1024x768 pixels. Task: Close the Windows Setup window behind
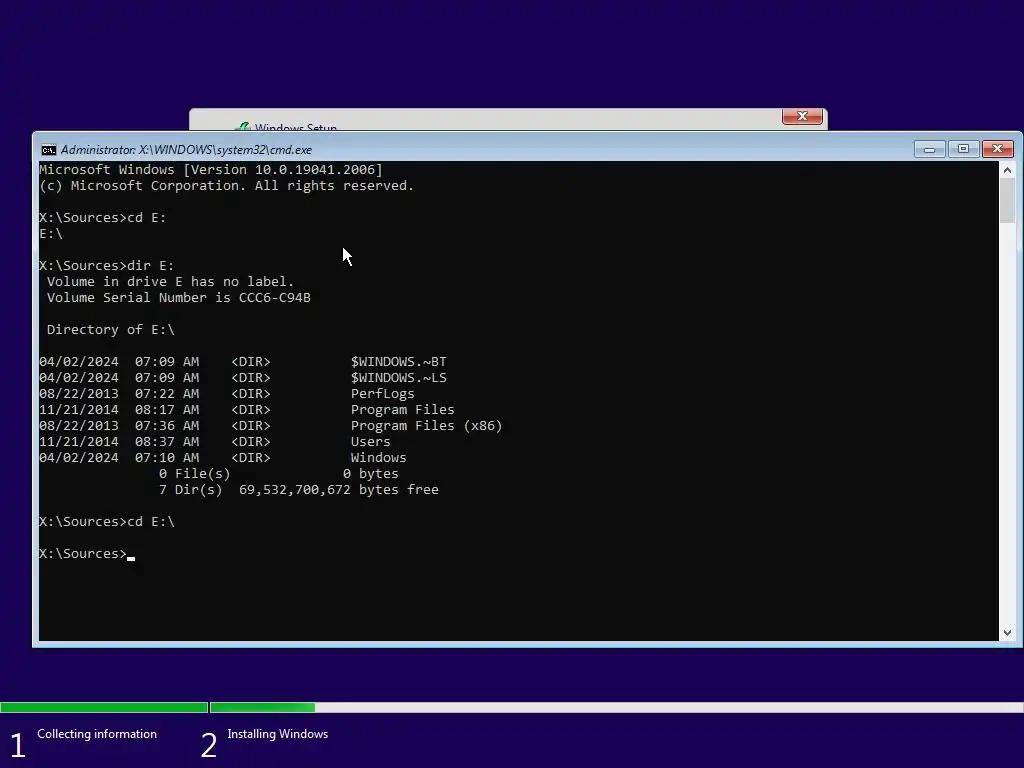click(x=802, y=116)
